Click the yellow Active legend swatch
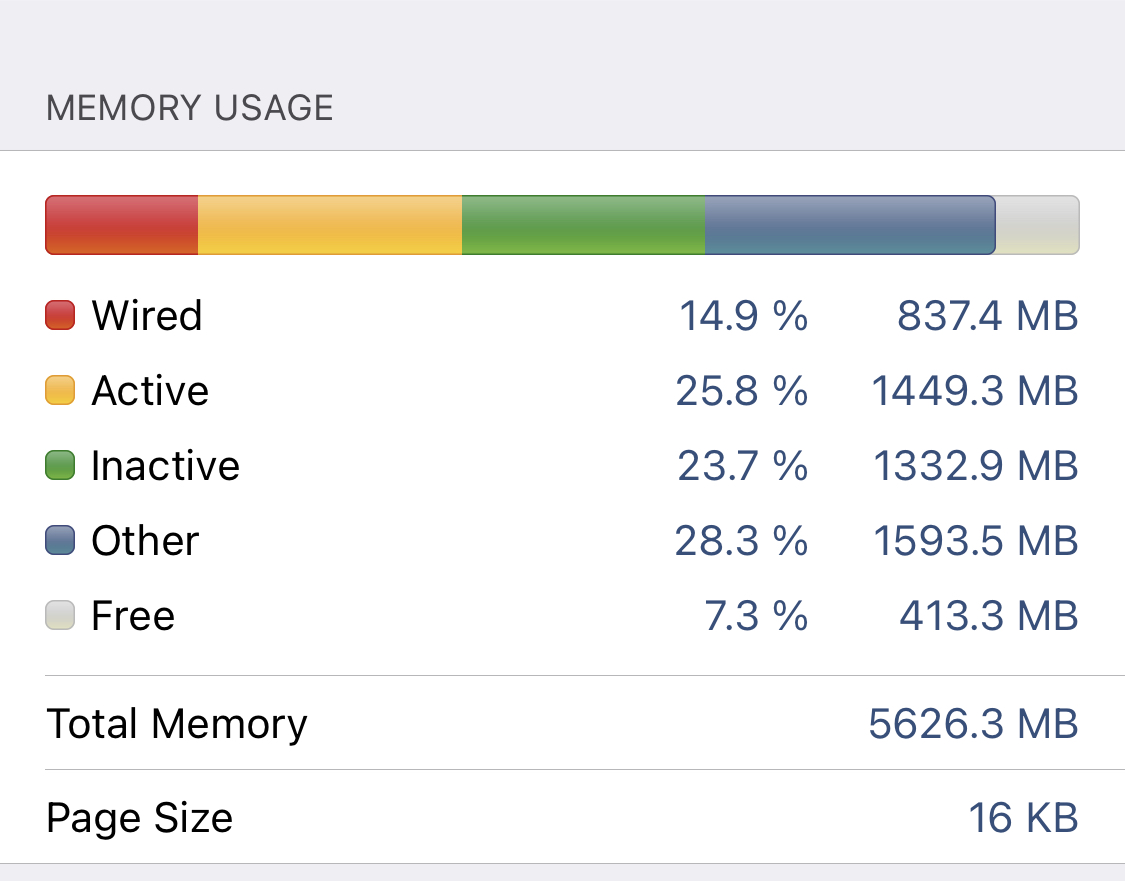Image resolution: width=1125 pixels, height=881 pixels. [61, 390]
